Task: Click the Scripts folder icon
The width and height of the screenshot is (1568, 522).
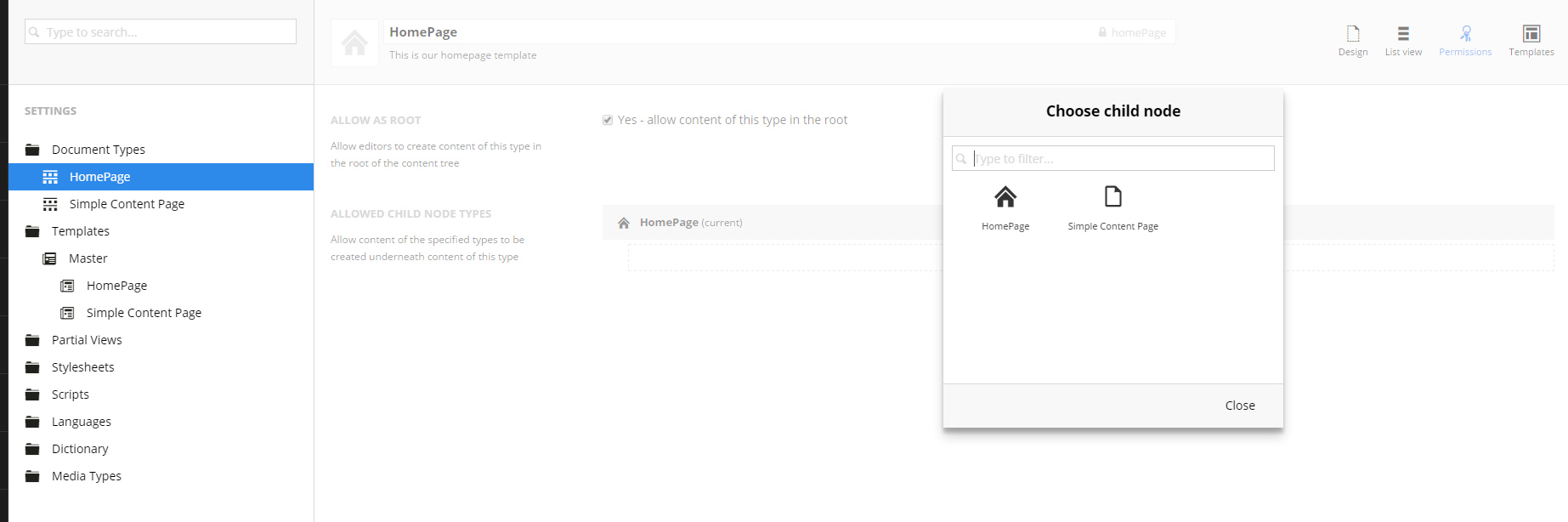Action: [32, 394]
